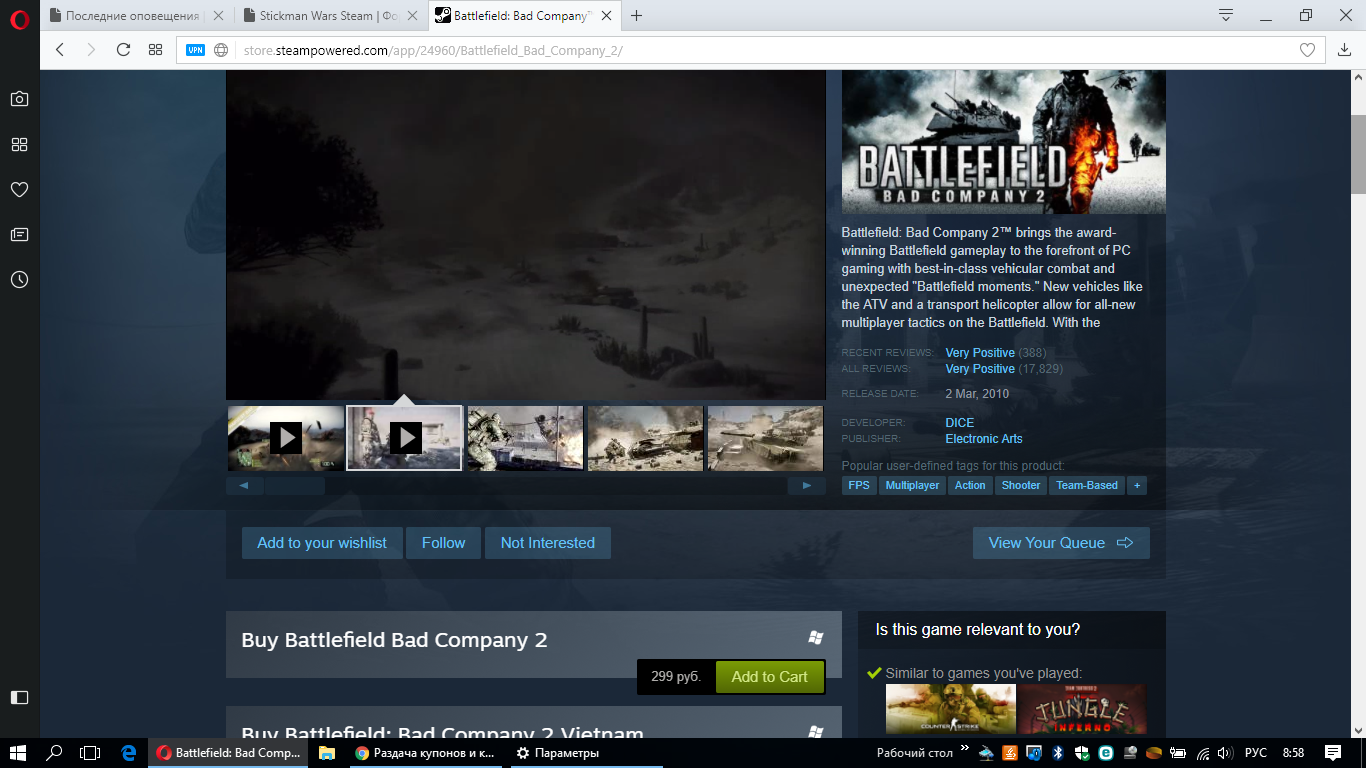Open the Opera tab menu icon
Image resolution: width=1366 pixels, height=768 pixels.
click(1226, 15)
